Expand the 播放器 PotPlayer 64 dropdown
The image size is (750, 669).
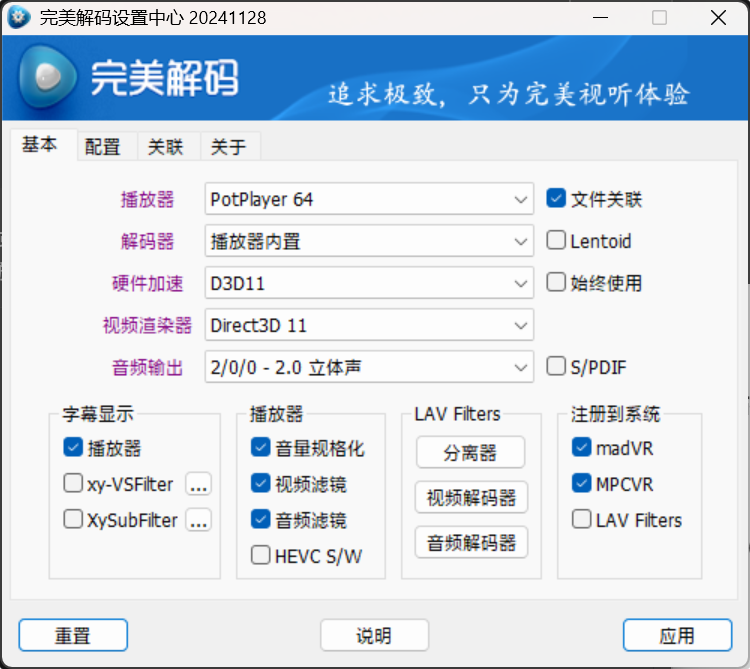(x=368, y=200)
